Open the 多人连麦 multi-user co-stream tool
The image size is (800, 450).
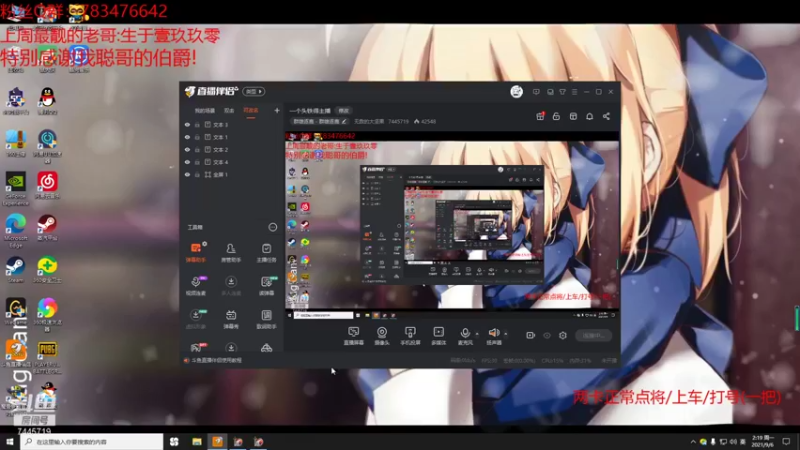pyautogui.click(x=231, y=286)
